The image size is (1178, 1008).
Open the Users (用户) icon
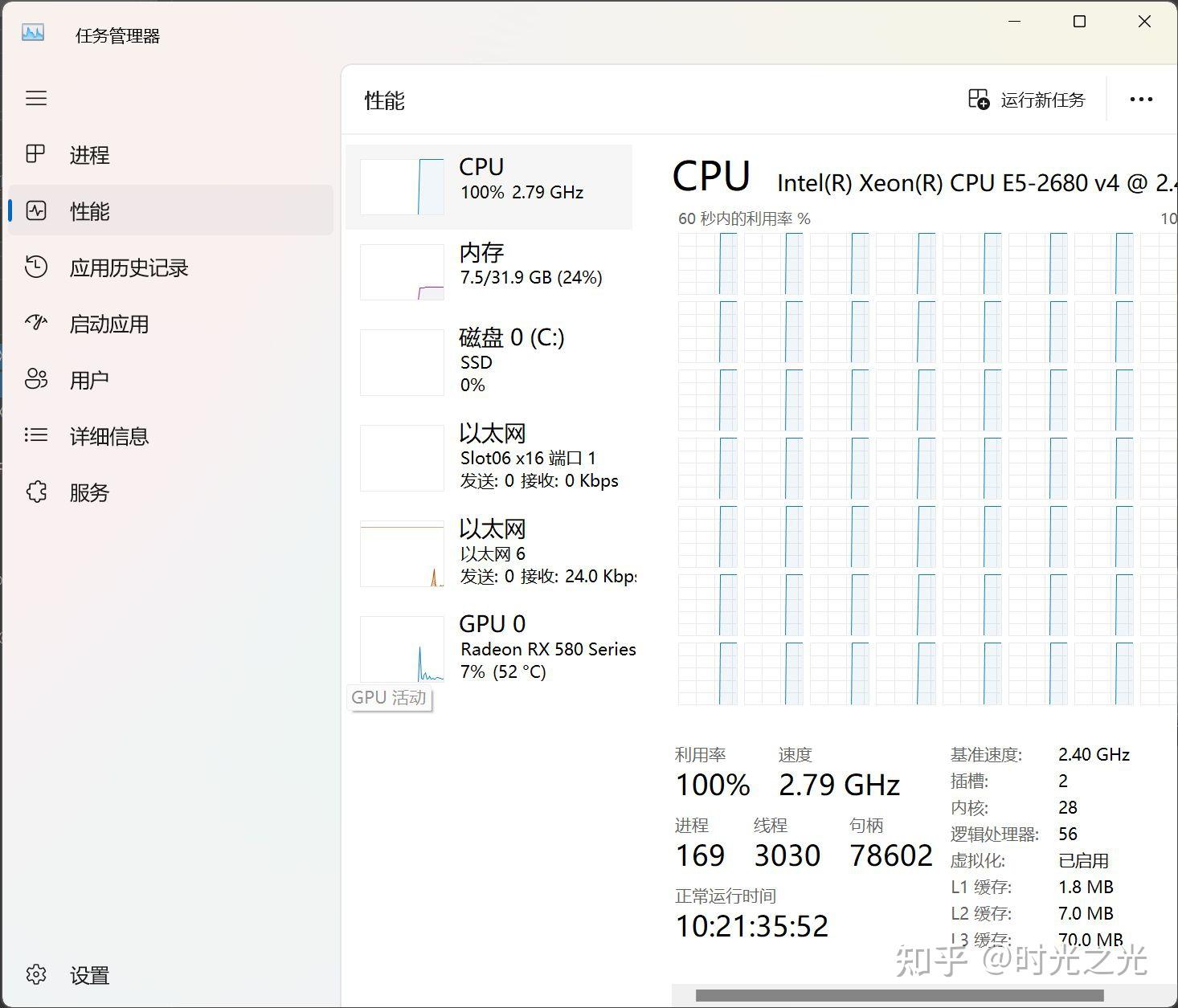36,380
